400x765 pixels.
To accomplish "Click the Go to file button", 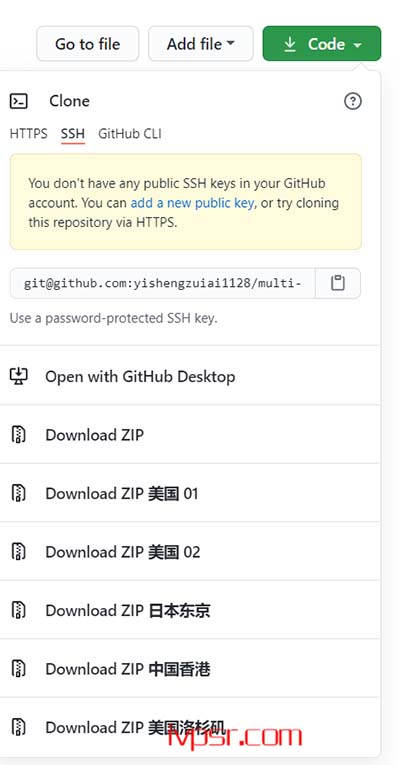I will [x=87, y=44].
